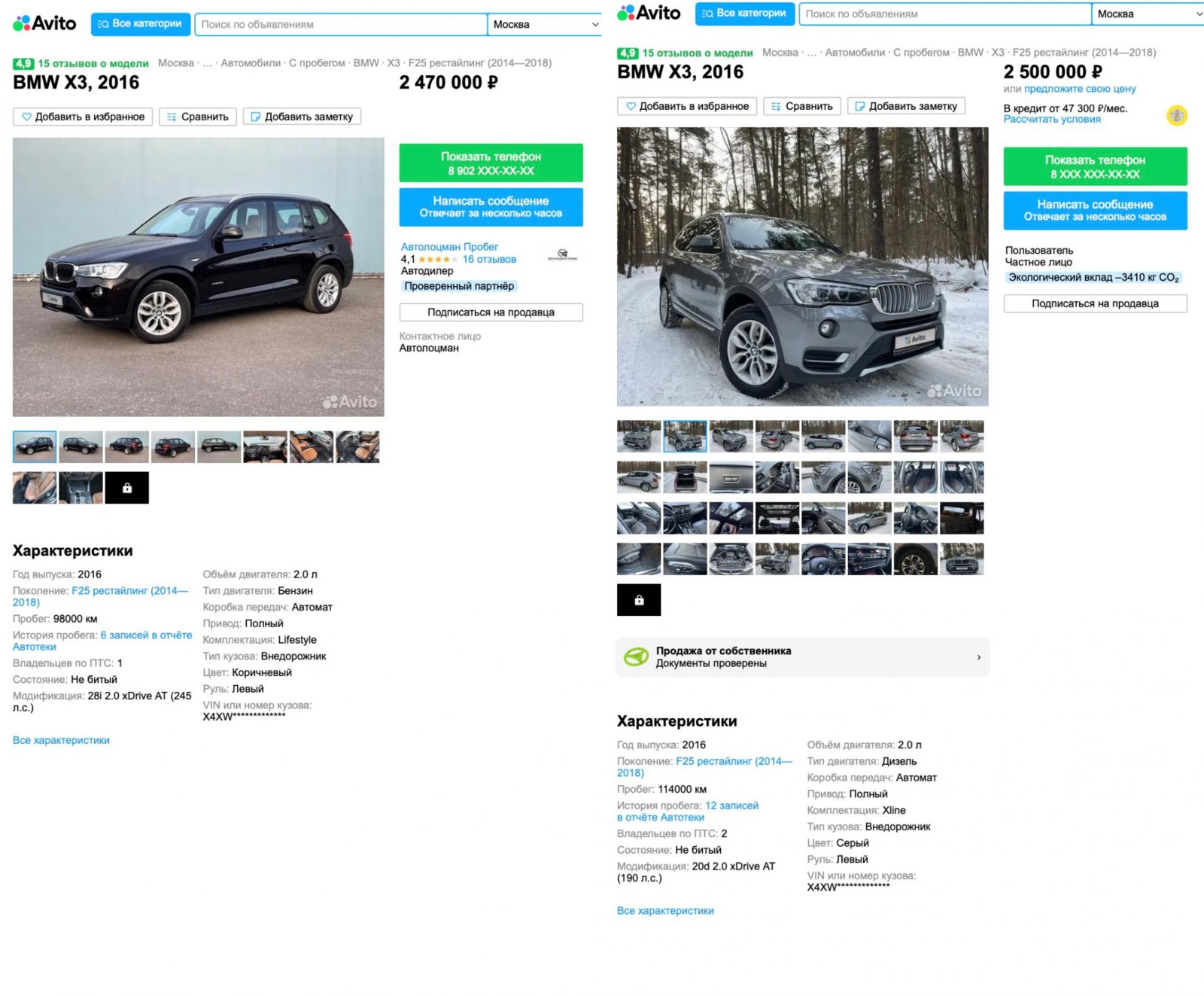Image resolution: width=1204 pixels, height=996 pixels.
Task: Open the Москва region dropdown on right
Action: [1148, 14]
